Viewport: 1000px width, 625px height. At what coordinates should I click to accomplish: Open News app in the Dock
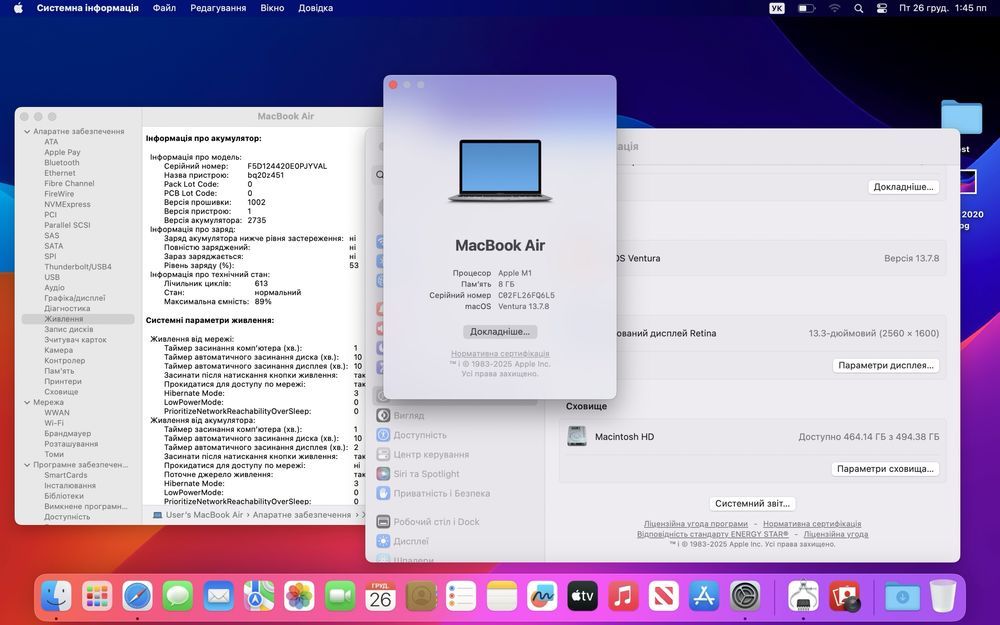click(664, 596)
